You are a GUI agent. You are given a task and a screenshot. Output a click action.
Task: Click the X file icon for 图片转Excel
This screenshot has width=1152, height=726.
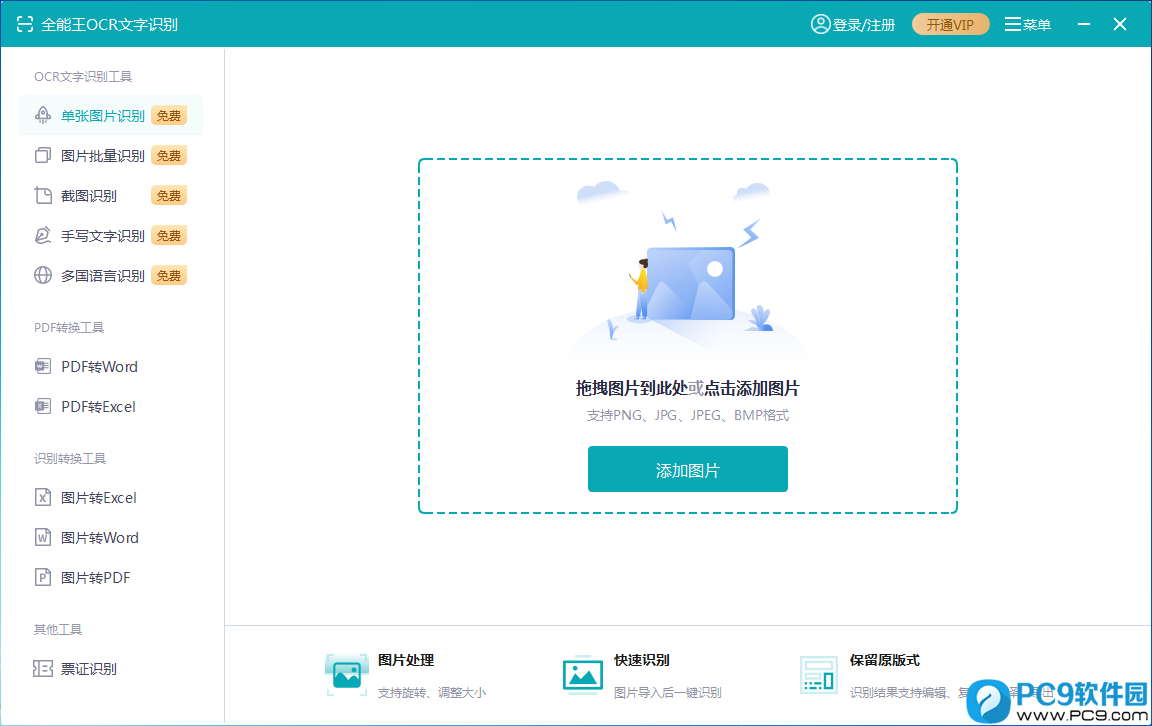43,497
